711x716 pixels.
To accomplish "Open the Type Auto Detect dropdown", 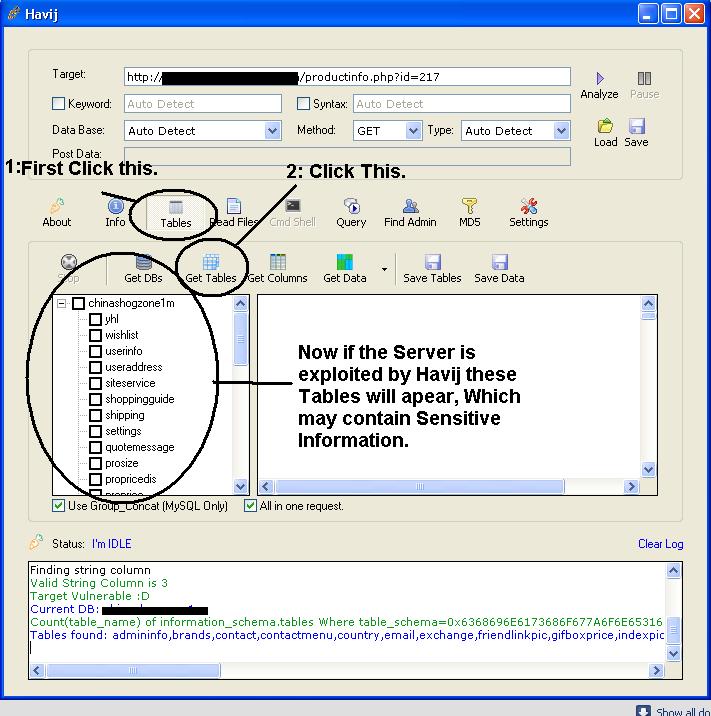I will click(561, 131).
